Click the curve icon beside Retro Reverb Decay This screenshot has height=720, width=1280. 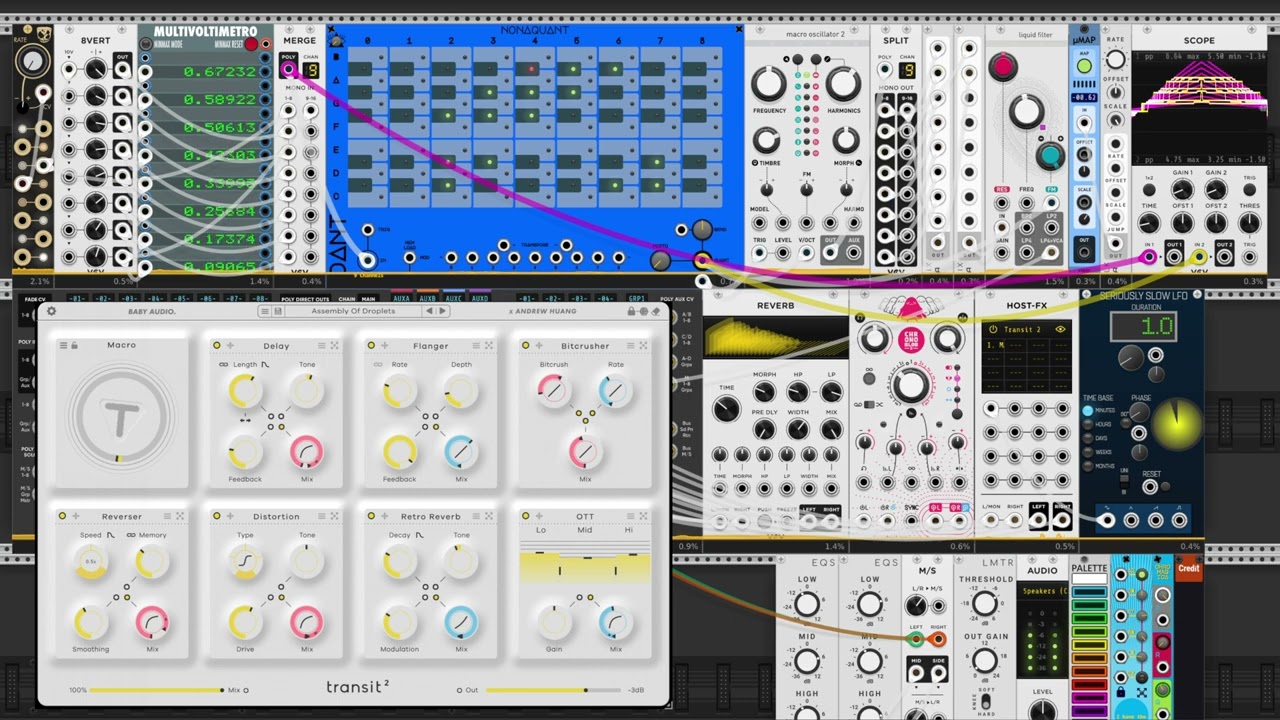[x=421, y=535]
